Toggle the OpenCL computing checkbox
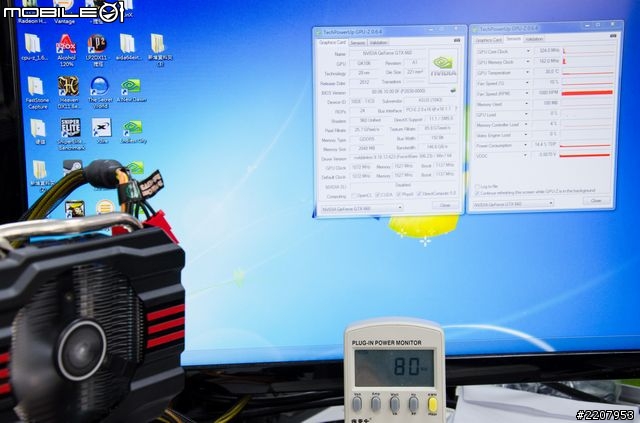Image resolution: width=640 pixels, height=423 pixels. [354, 196]
